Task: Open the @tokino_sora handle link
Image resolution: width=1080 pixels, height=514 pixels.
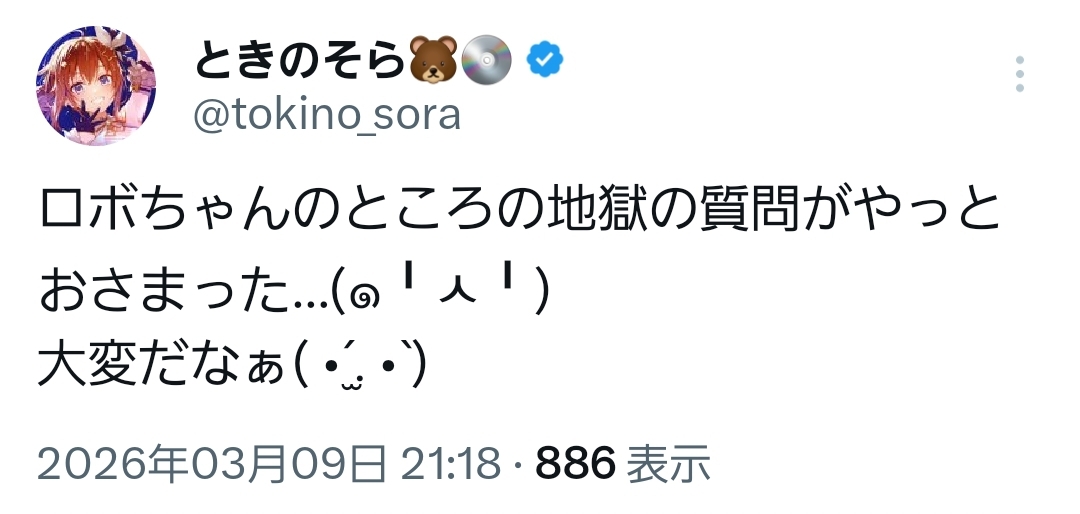Action: click(x=326, y=116)
